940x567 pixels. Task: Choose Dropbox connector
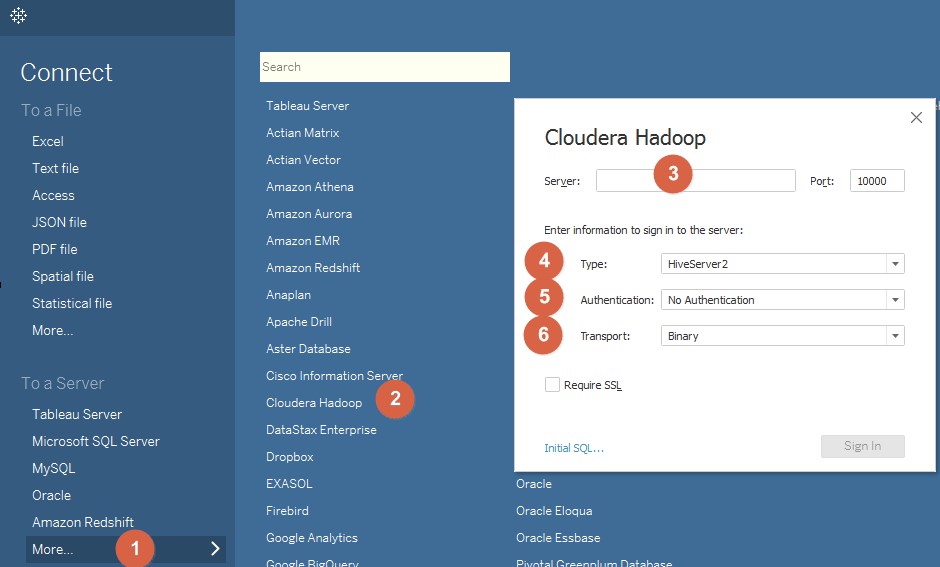(290, 457)
